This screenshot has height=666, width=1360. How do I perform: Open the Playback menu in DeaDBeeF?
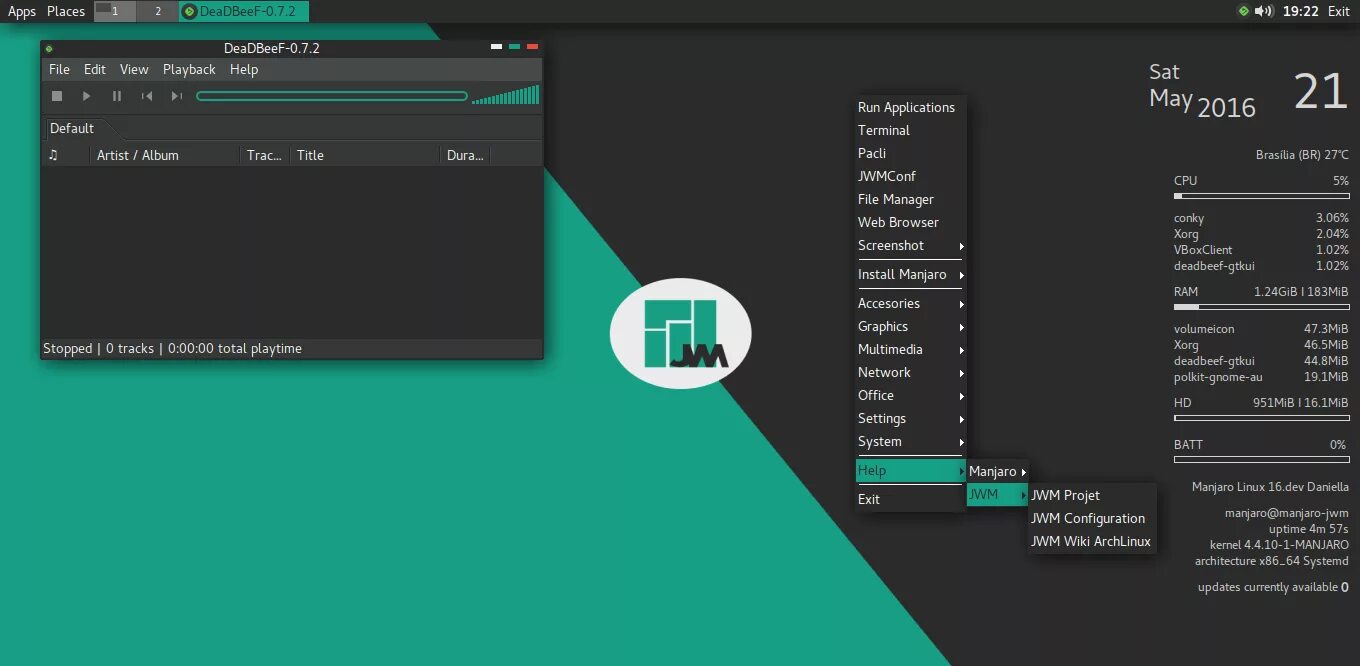[189, 69]
